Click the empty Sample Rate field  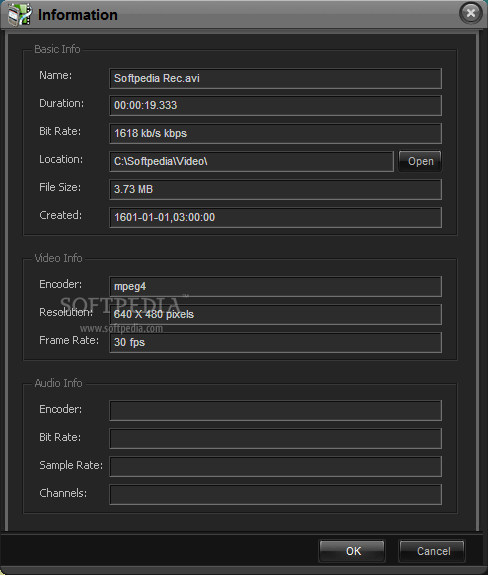tap(275, 466)
